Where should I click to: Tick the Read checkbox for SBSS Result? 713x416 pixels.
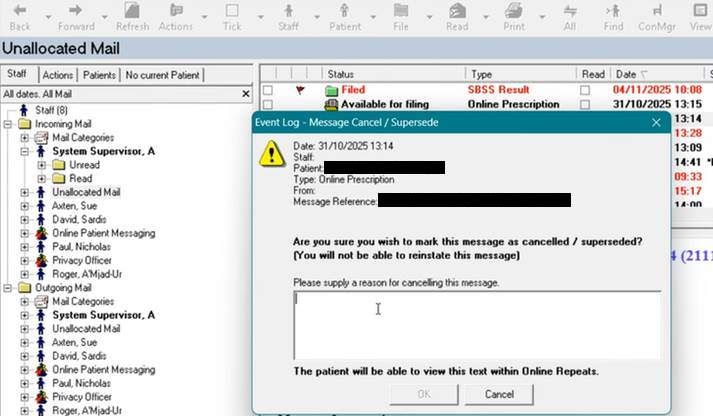click(586, 90)
